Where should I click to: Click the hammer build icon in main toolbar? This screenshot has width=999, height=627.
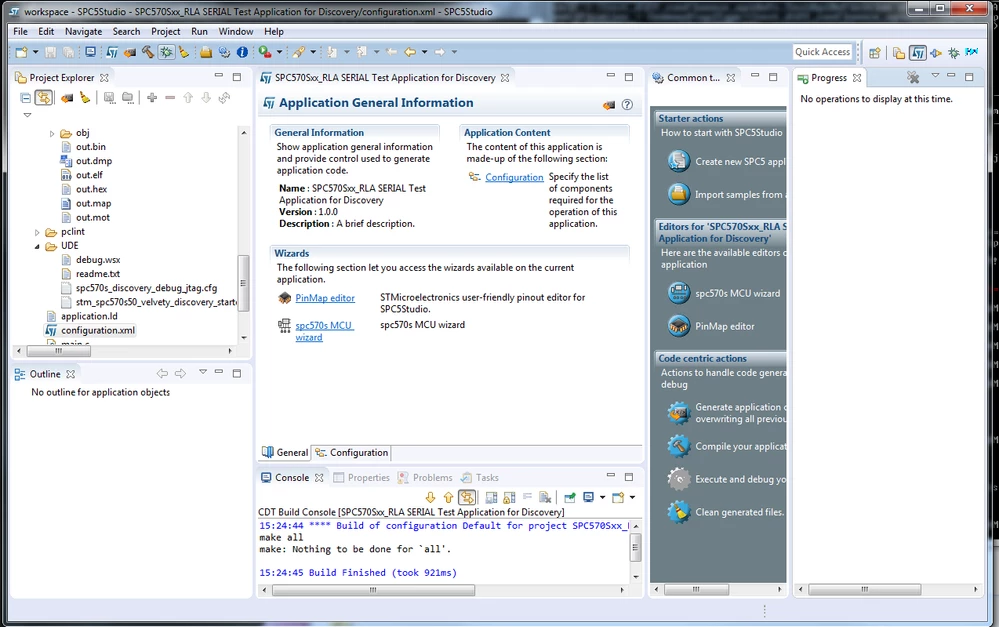tap(148, 52)
